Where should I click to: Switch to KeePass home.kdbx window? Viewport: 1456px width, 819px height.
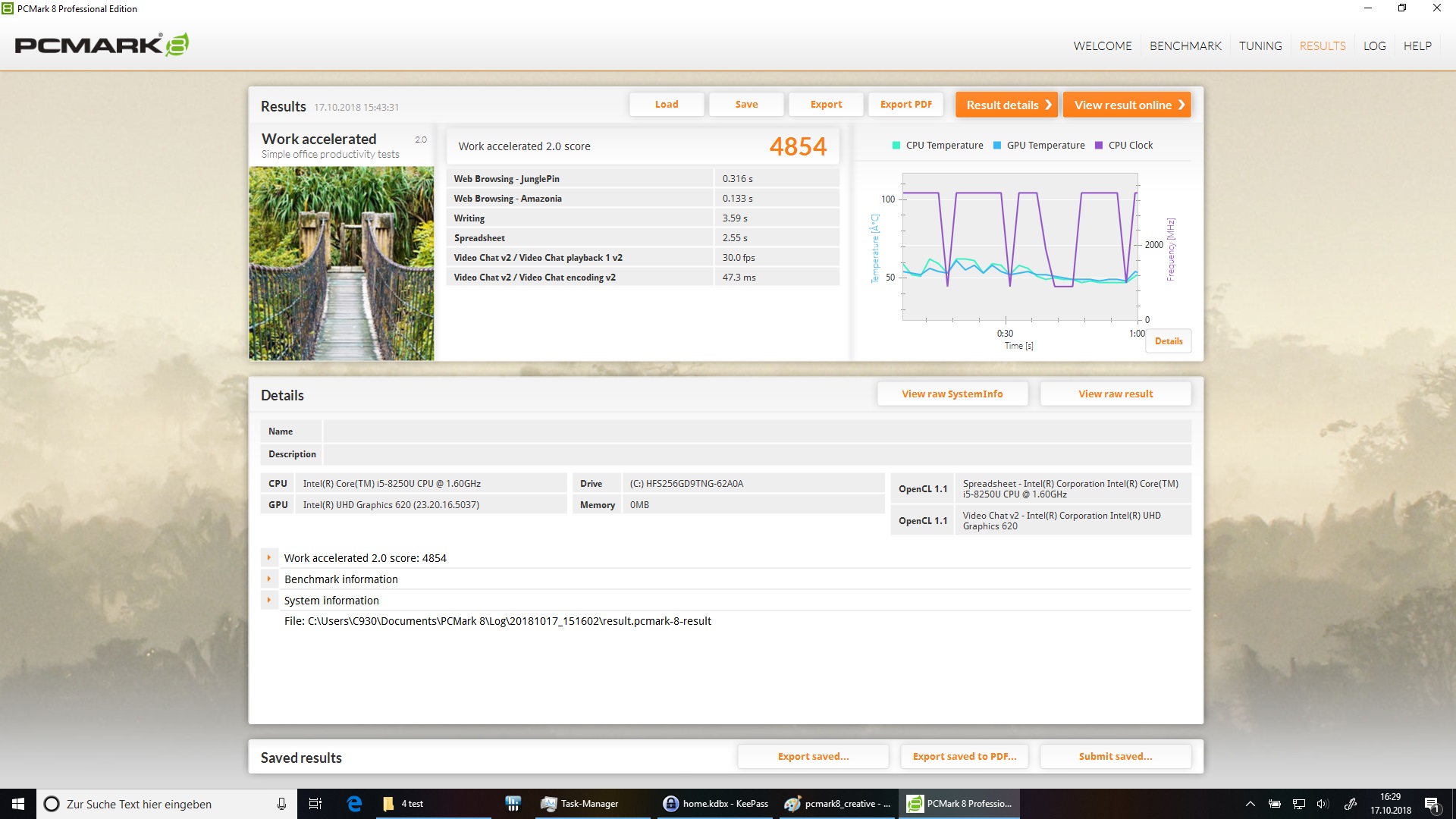tap(716, 804)
